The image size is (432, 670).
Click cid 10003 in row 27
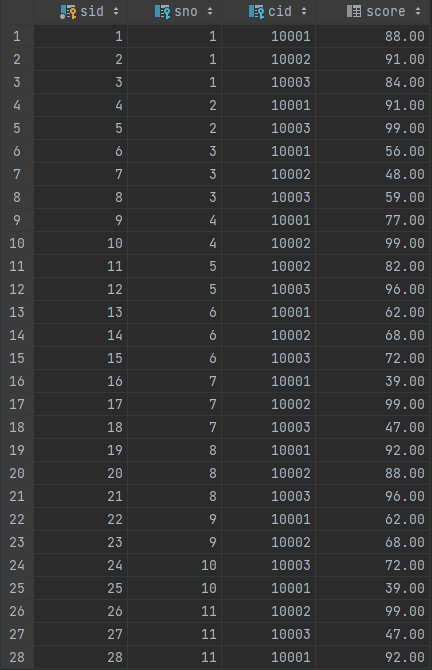point(268,634)
